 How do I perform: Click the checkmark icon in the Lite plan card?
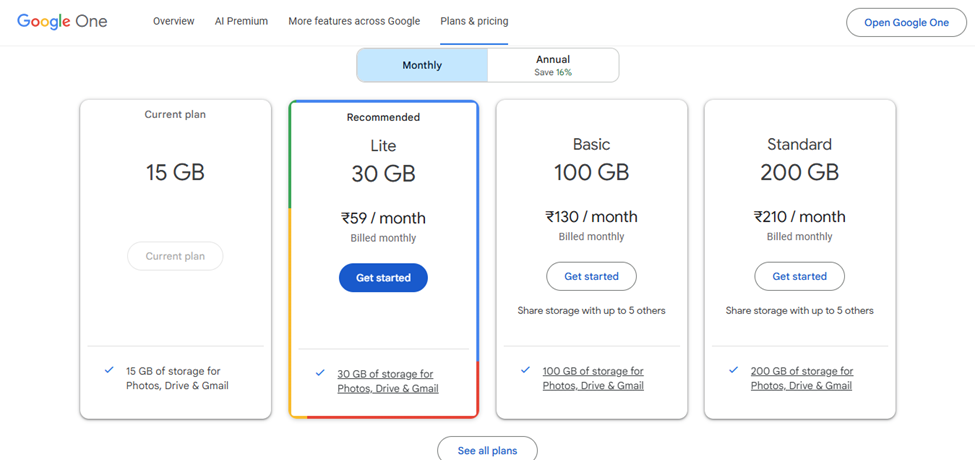[x=320, y=373]
